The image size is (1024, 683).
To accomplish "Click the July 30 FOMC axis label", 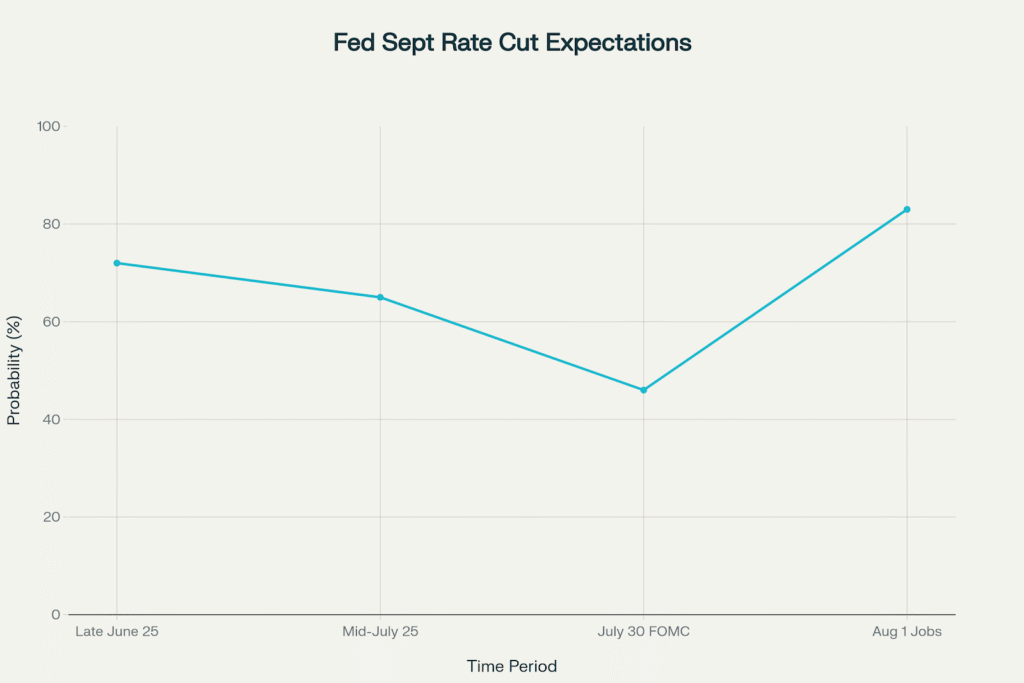I will 643,632.
